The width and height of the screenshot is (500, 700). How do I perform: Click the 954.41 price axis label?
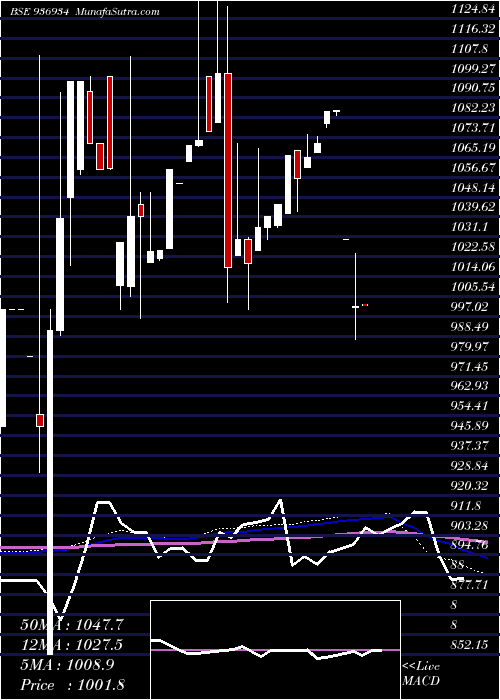click(x=469, y=406)
